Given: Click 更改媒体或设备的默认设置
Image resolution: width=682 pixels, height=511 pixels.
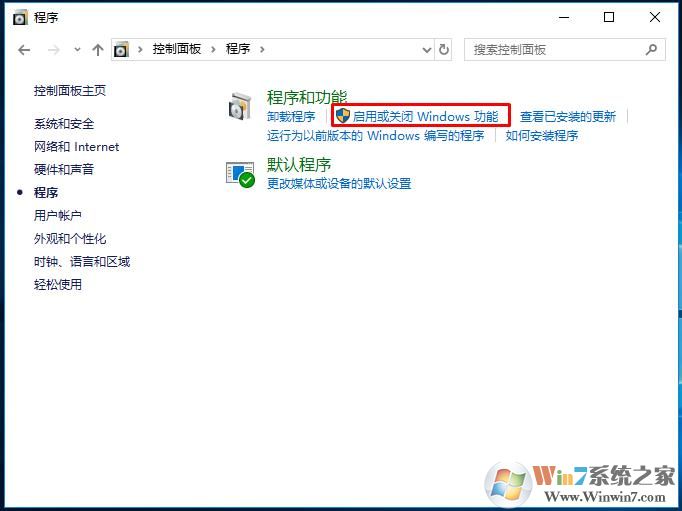Looking at the screenshot, I should pos(339,184).
